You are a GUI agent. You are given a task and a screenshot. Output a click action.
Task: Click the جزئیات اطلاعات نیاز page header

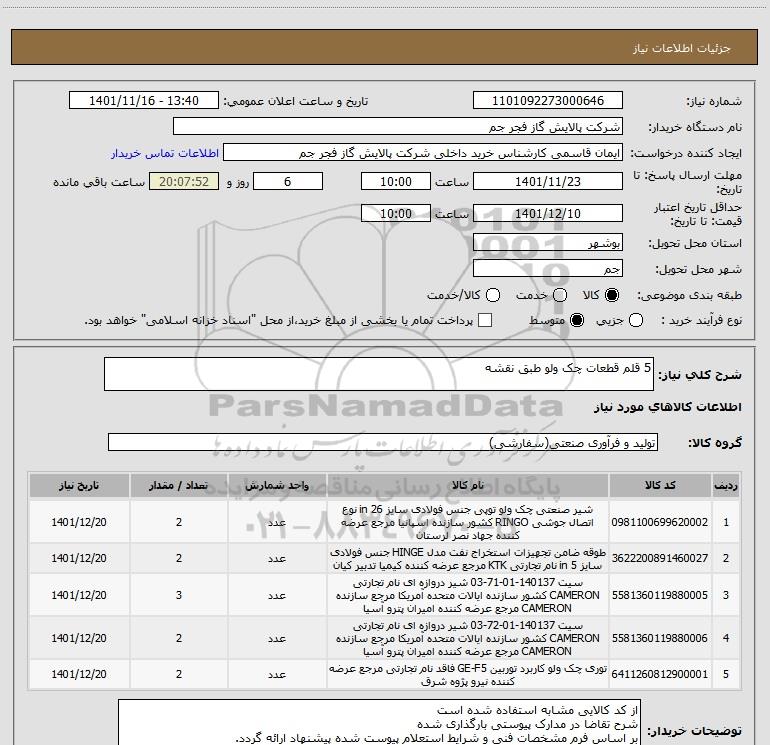[x=682, y=48]
